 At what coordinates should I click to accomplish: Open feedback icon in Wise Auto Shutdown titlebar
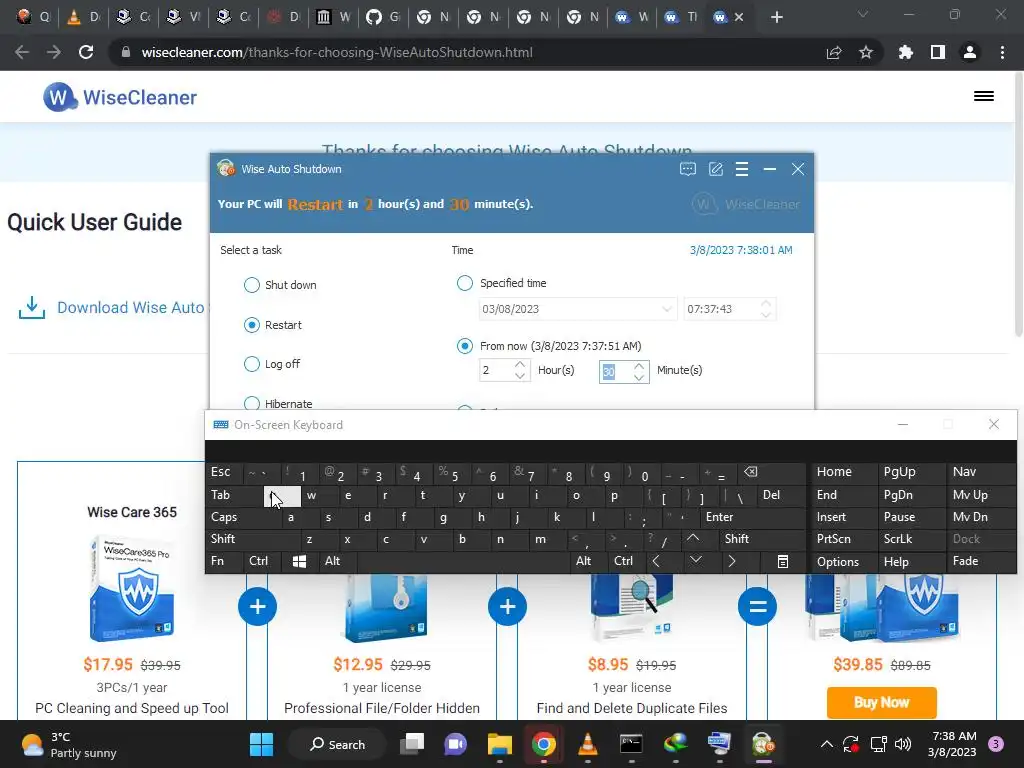[x=688, y=169]
